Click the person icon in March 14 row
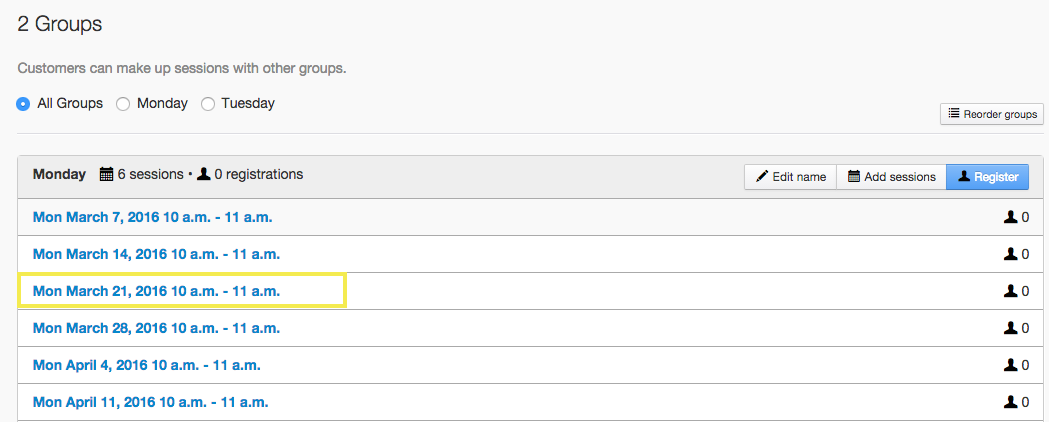The width and height of the screenshot is (1049, 422). (x=1010, y=254)
